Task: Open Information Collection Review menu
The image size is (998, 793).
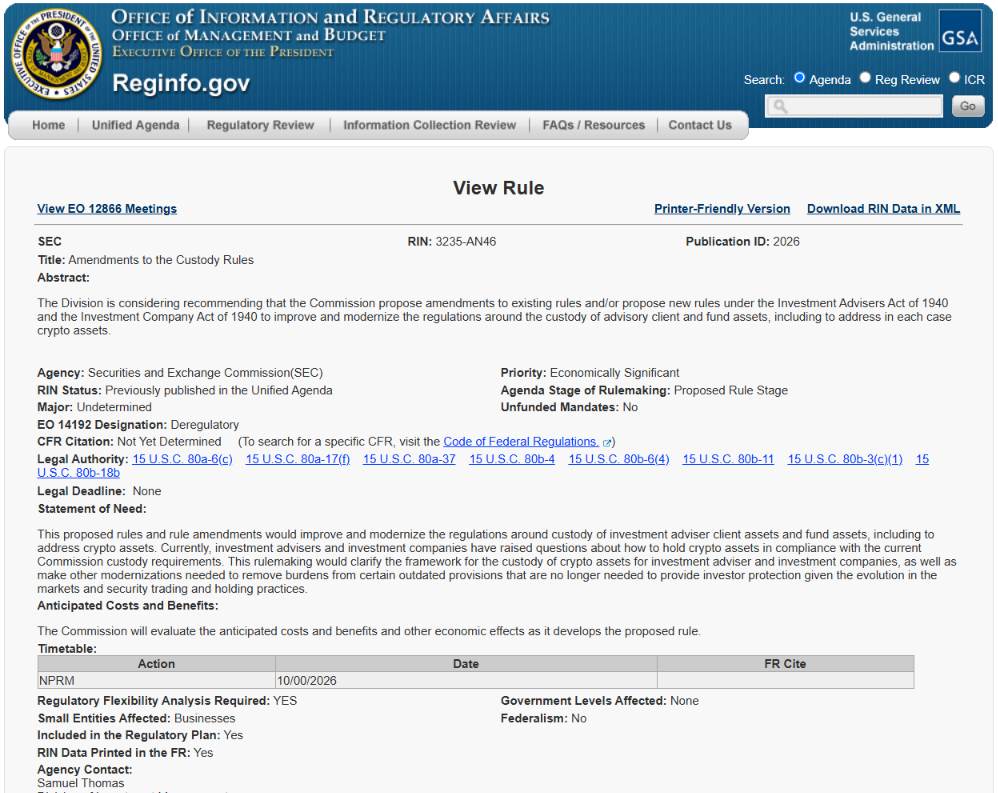Action: click(x=430, y=125)
